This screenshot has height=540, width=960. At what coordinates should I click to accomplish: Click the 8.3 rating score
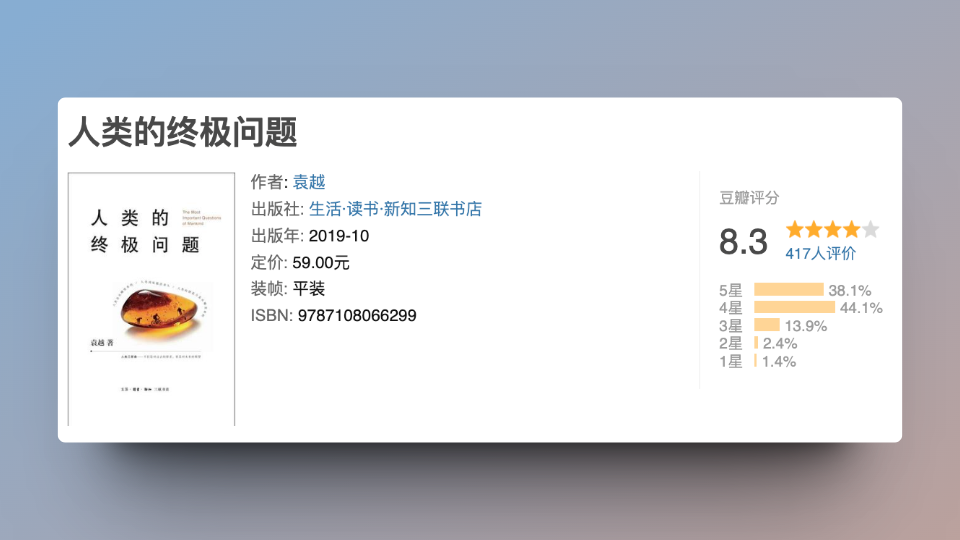pyautogui.click(x=743, y=242)
